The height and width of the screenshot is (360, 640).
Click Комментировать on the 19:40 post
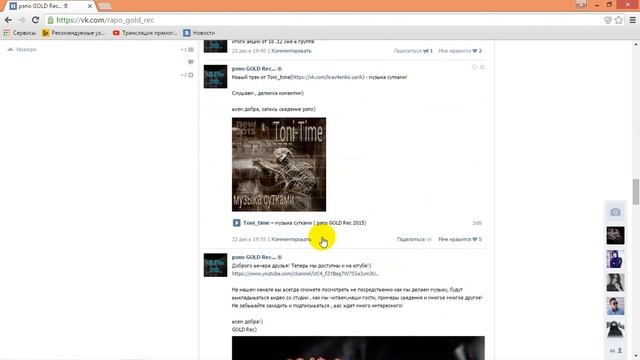tap(291, 51)
